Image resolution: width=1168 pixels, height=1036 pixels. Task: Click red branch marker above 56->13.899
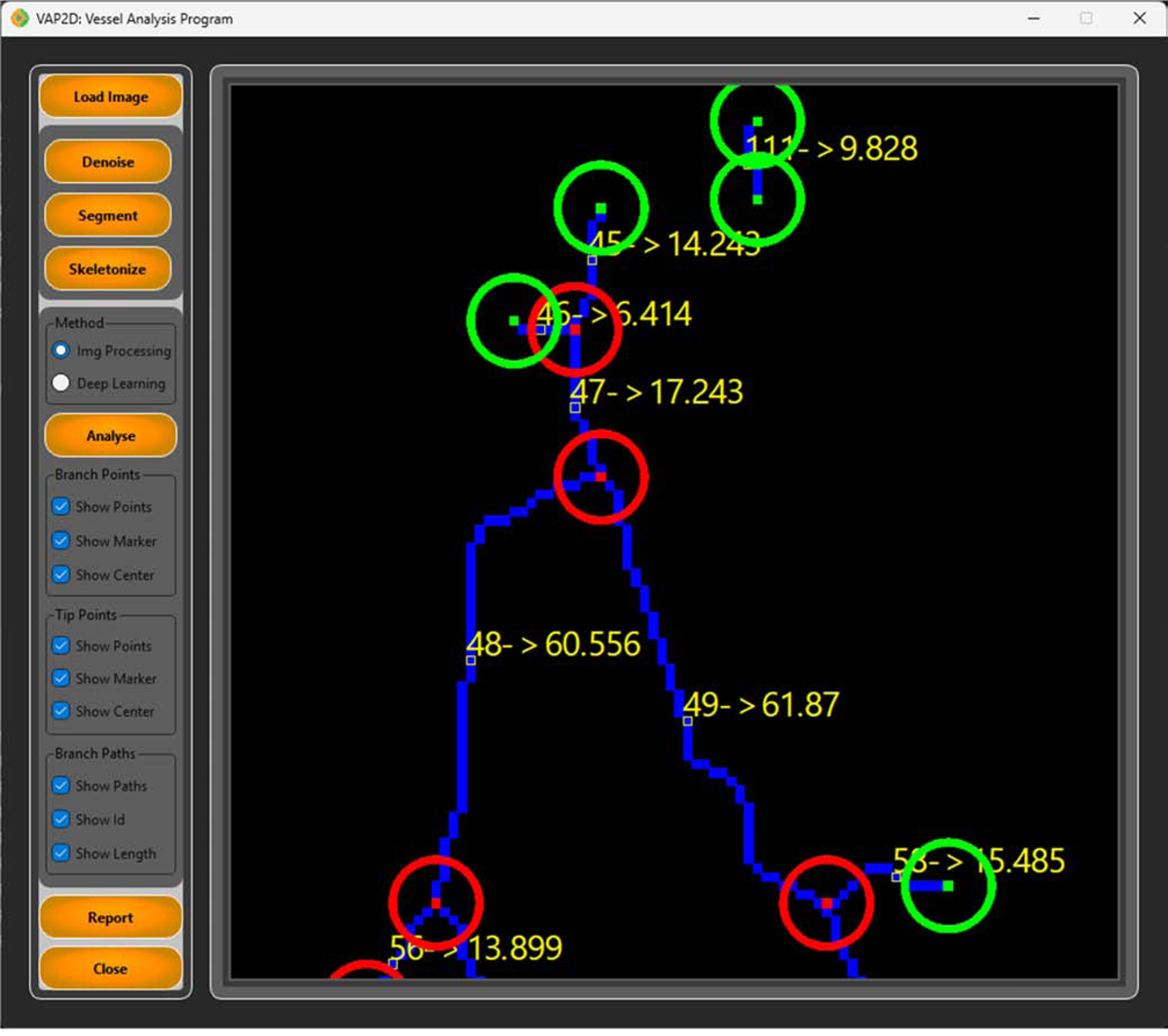pyautogui.click(x=435, y=903)
